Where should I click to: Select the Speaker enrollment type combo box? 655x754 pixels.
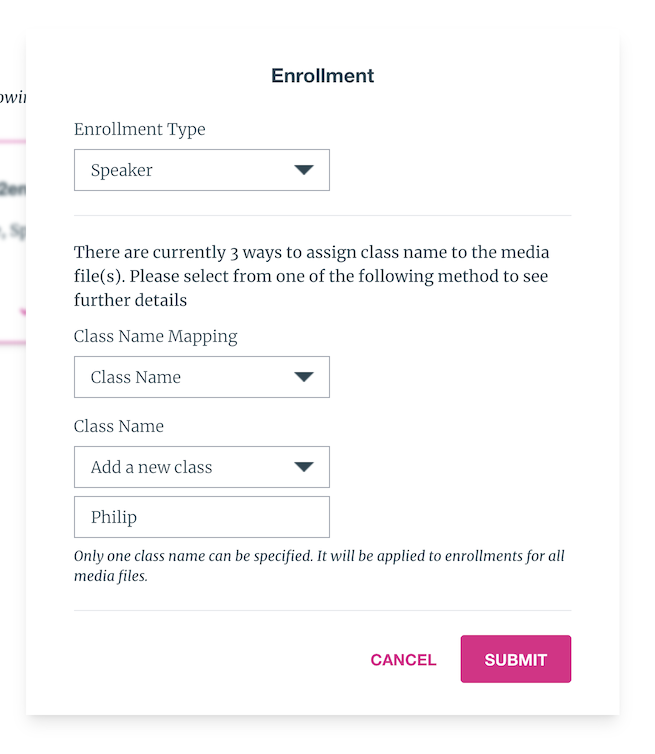(x=202, y=170)
